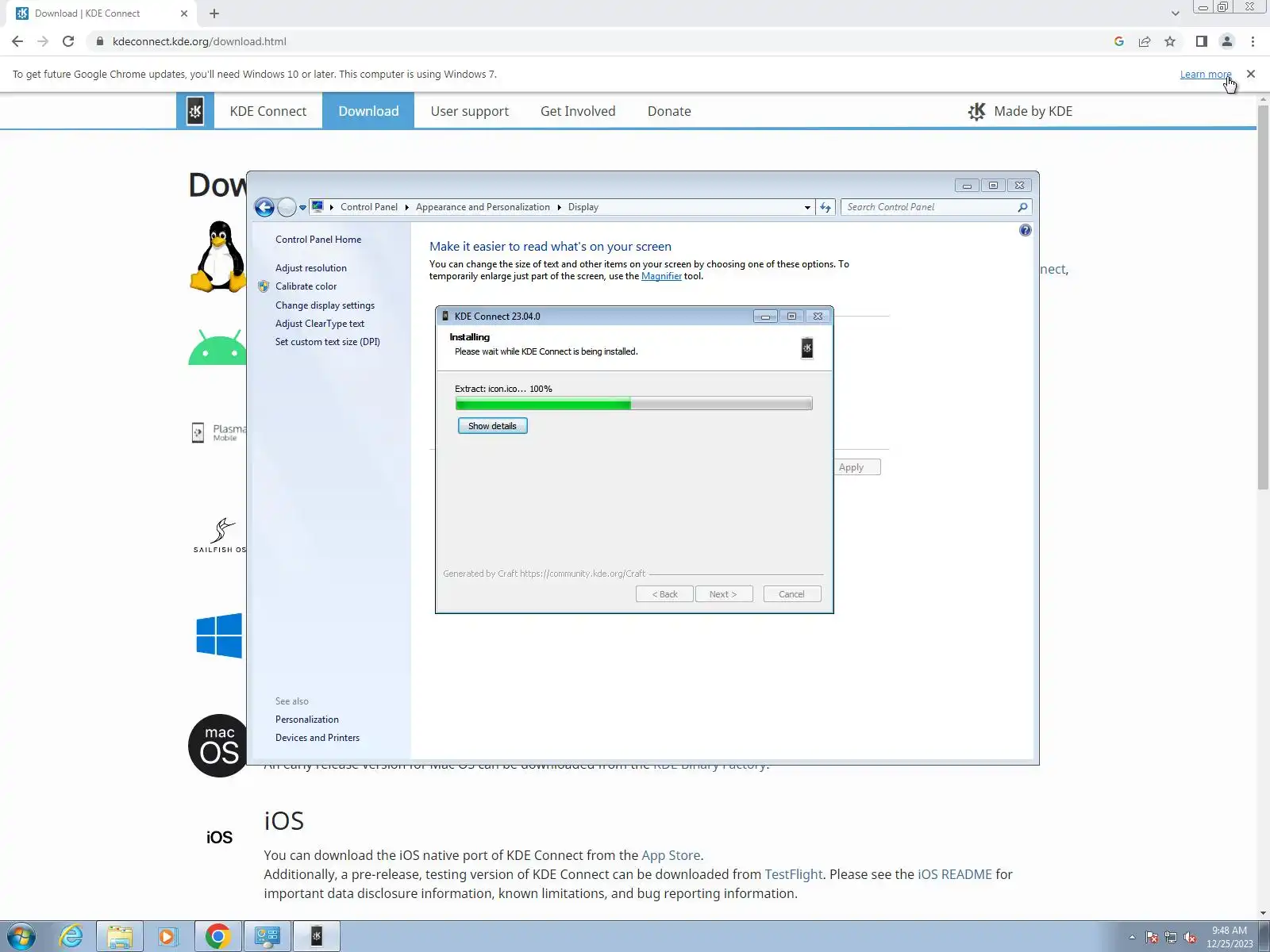Click the installer extraction progress bar

tap(633, 404)
